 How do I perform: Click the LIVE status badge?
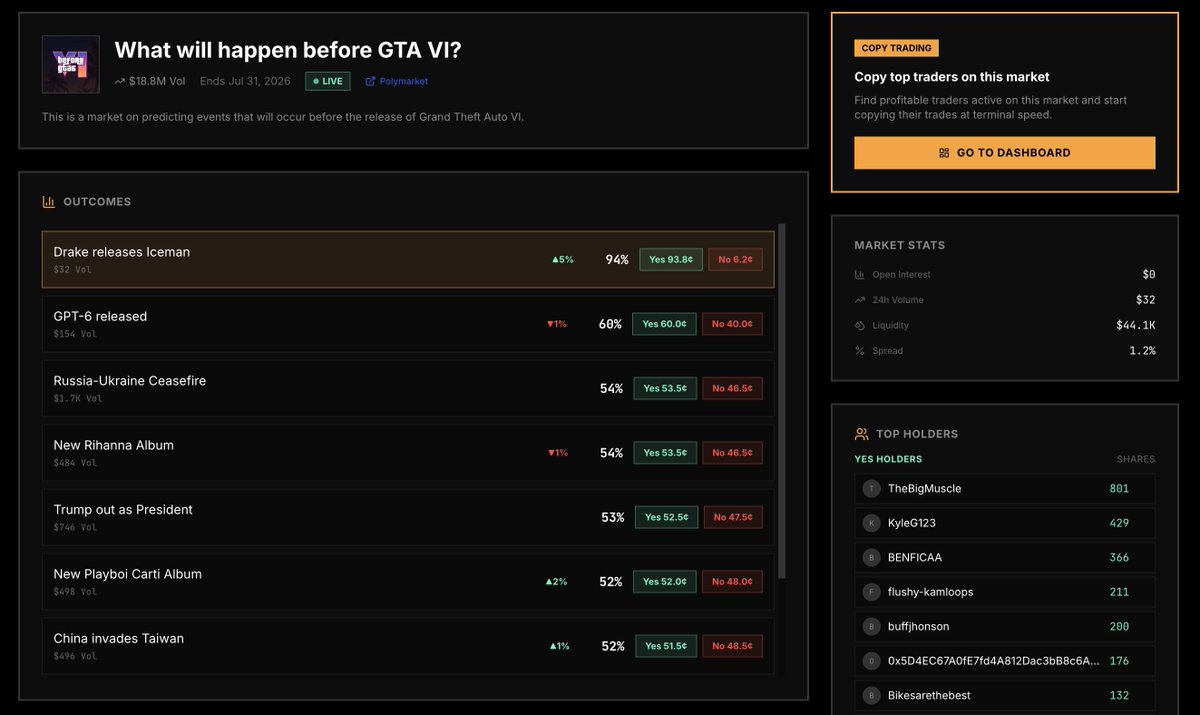coord(328,81)
